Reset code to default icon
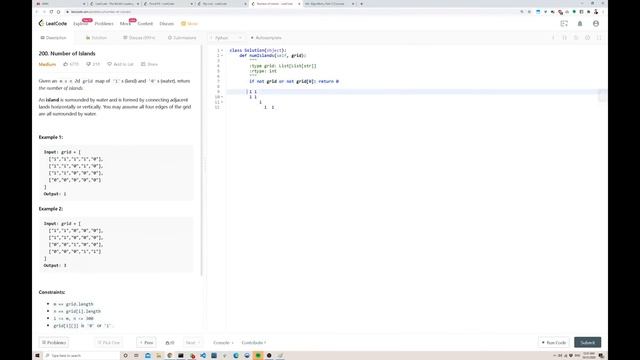Screen dimensions: 640x360 (x=576, y=38)
